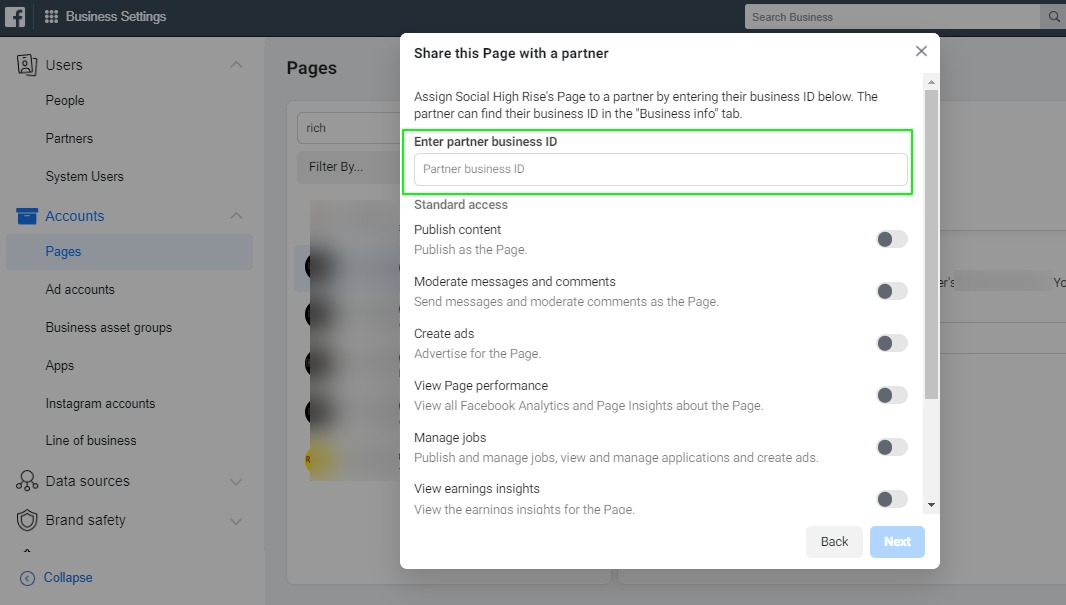Open Apps in sidebar
The width and height of the screenshot is (1066, 605).
pyautogui.click(x=59, y=366)
